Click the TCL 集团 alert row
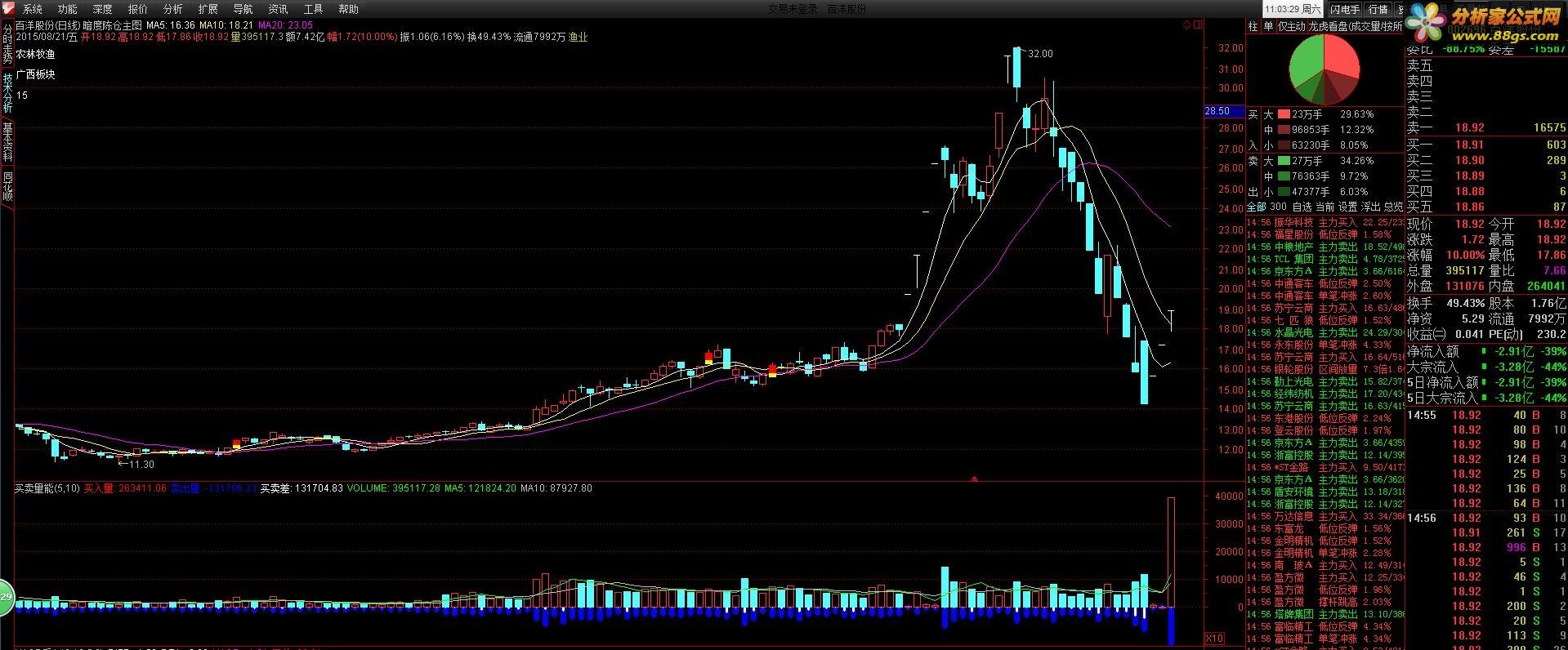Viewport: 1568px width, 650px height. (1325, 259)
